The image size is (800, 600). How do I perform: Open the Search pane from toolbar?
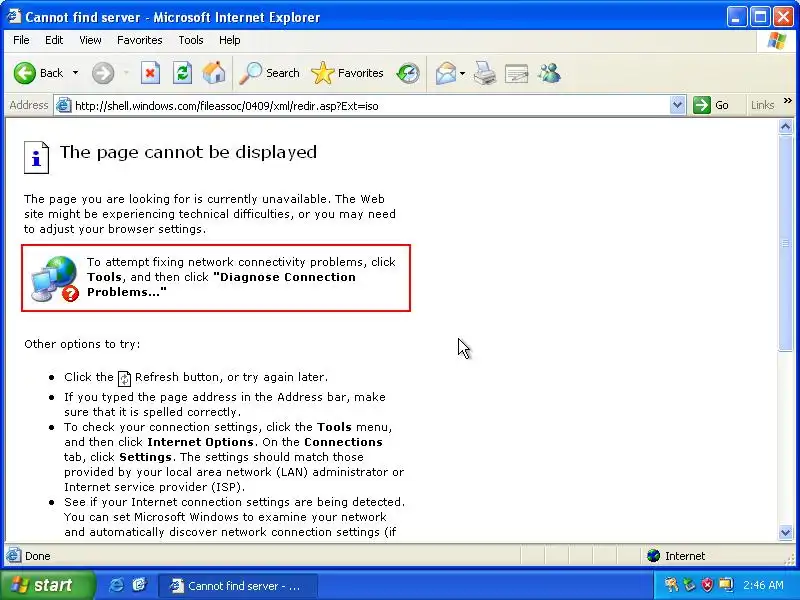point(269,73)
